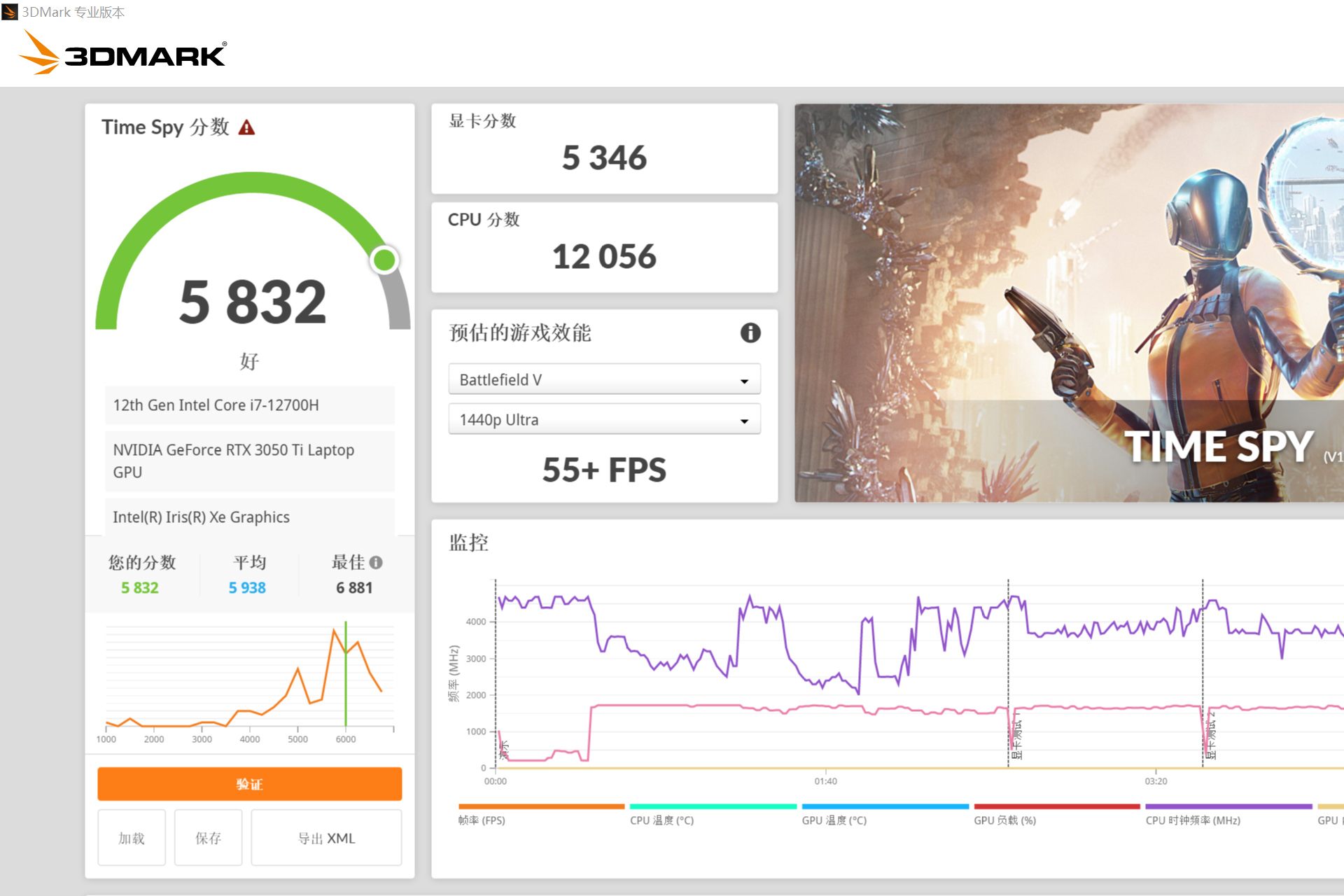
Task: Click the 最佳 score 6 881
Action: tap(354, 588)
